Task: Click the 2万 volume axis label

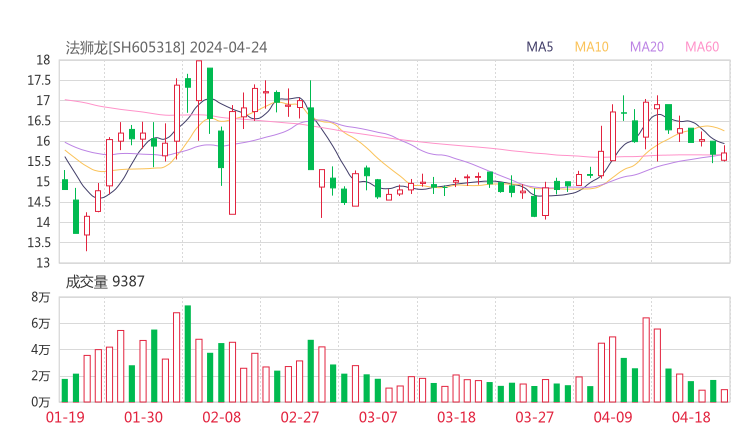Action: (x=41, y=376)
